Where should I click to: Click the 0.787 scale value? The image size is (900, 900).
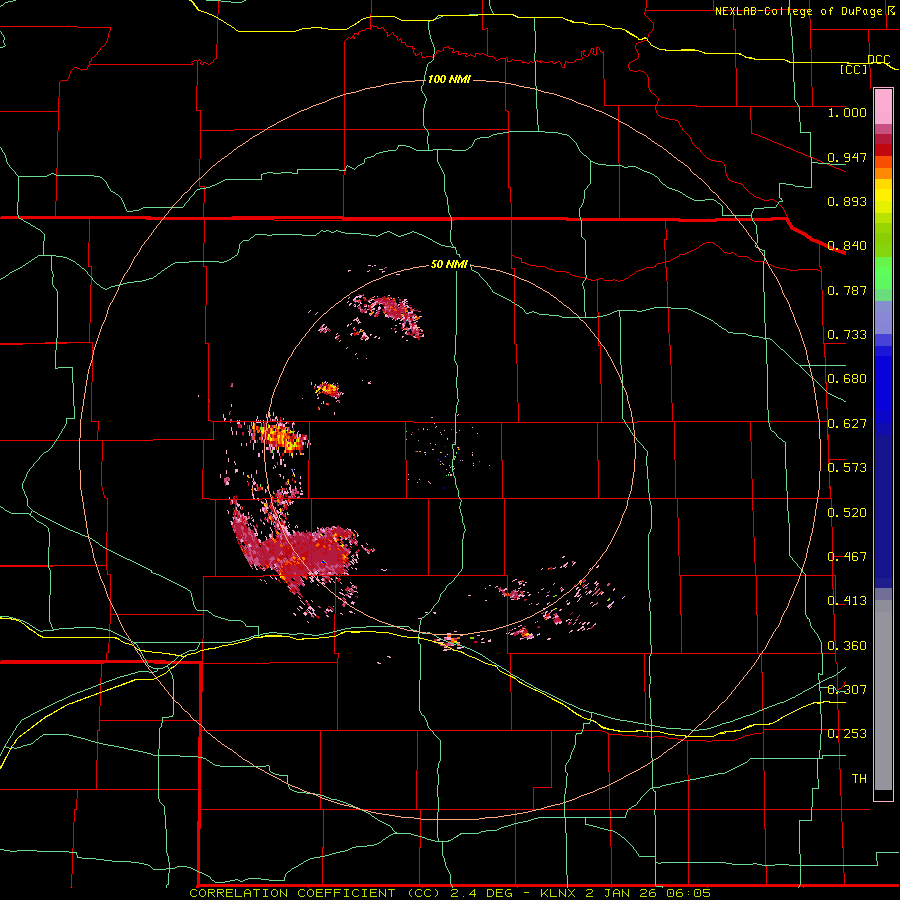click(x=847, y=290)
